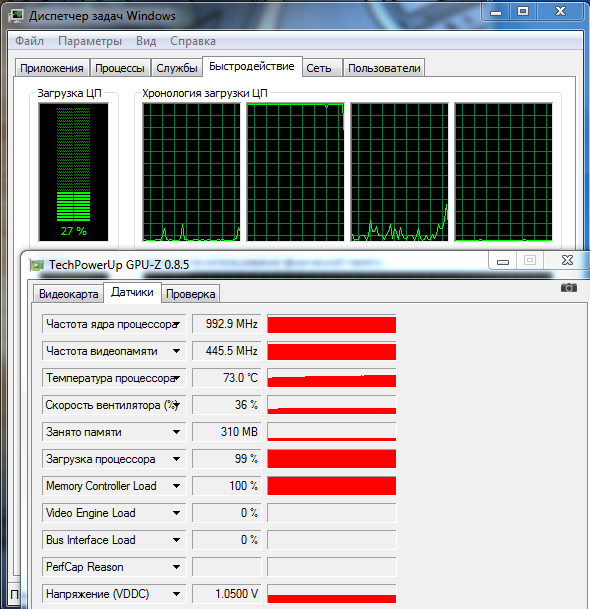Expand the Напряжение (VDDC) dropdown
590x609 pixels.
(176, 594)
